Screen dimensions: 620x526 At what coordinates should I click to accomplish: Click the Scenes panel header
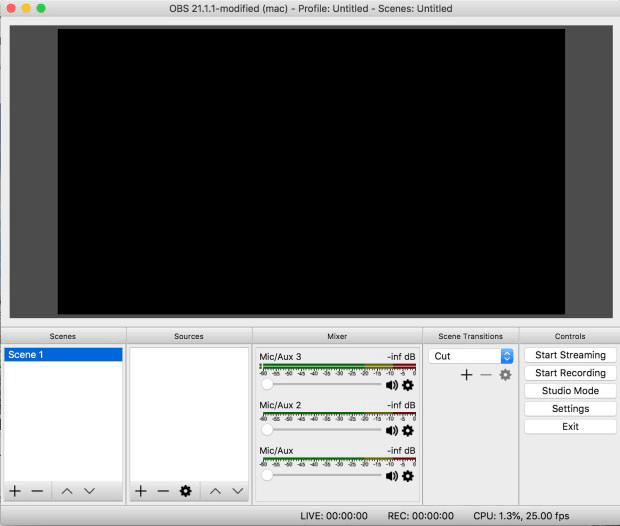(x=62, y=336)
